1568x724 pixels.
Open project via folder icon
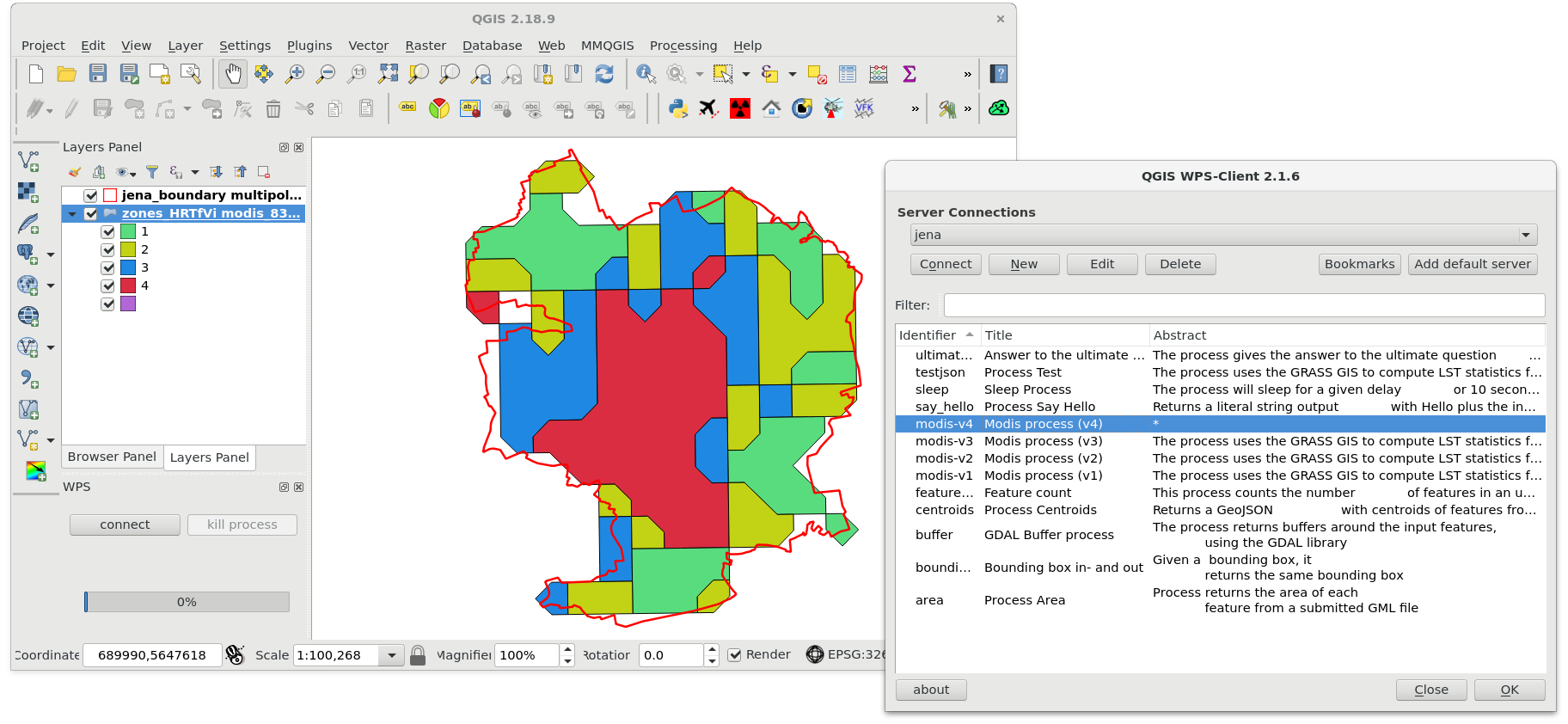tap(67, 74)
